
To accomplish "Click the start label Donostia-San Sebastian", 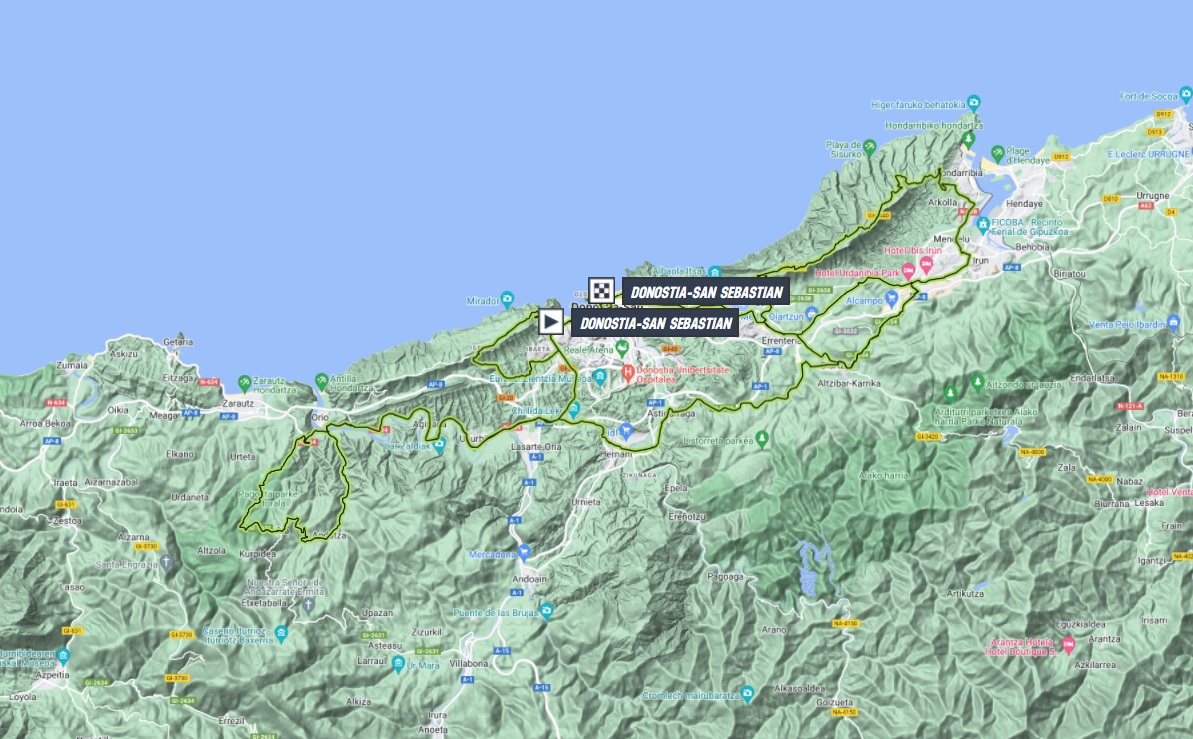I will [655, 322].
